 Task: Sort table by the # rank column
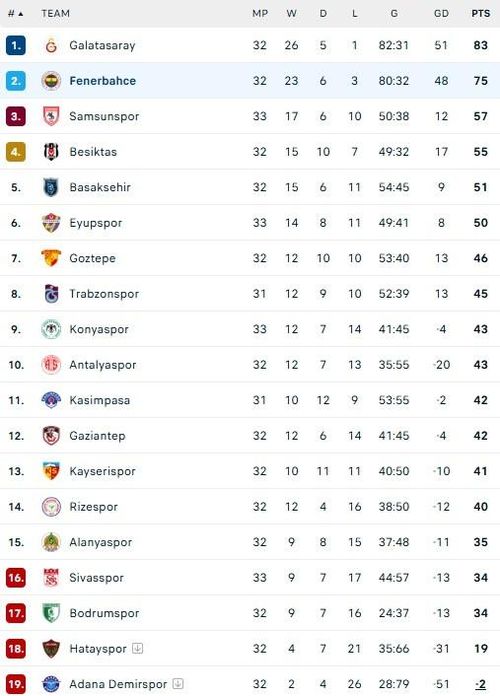16,14
